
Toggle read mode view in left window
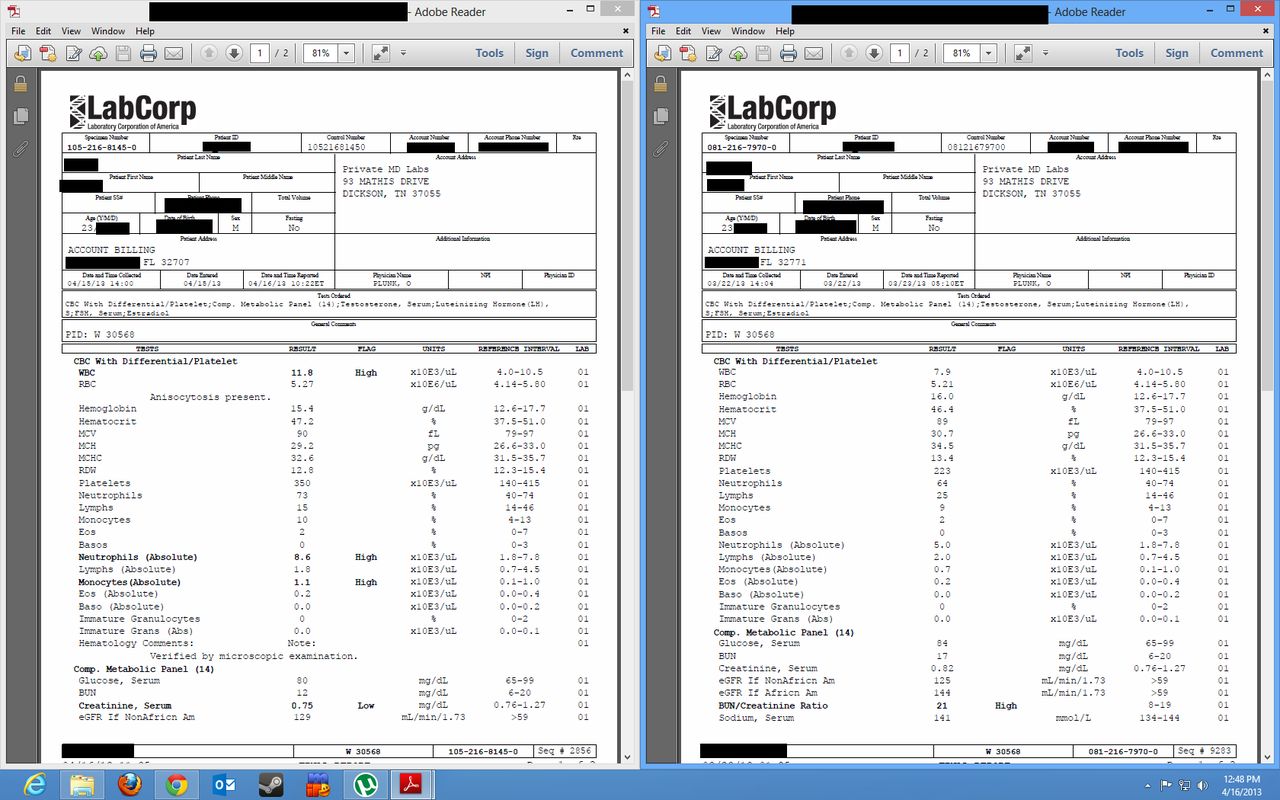pos(381,53)
